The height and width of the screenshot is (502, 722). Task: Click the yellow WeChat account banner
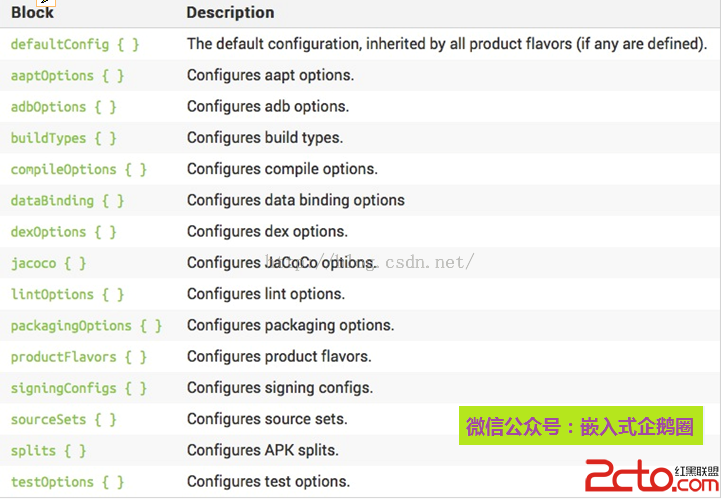pyautogui.click(x=580, y=427)
